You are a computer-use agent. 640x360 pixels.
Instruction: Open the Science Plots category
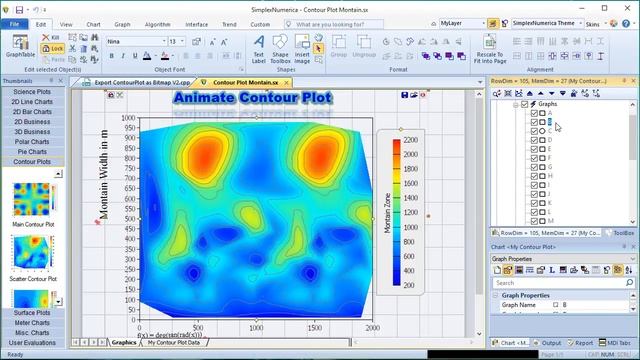[32, 92]
